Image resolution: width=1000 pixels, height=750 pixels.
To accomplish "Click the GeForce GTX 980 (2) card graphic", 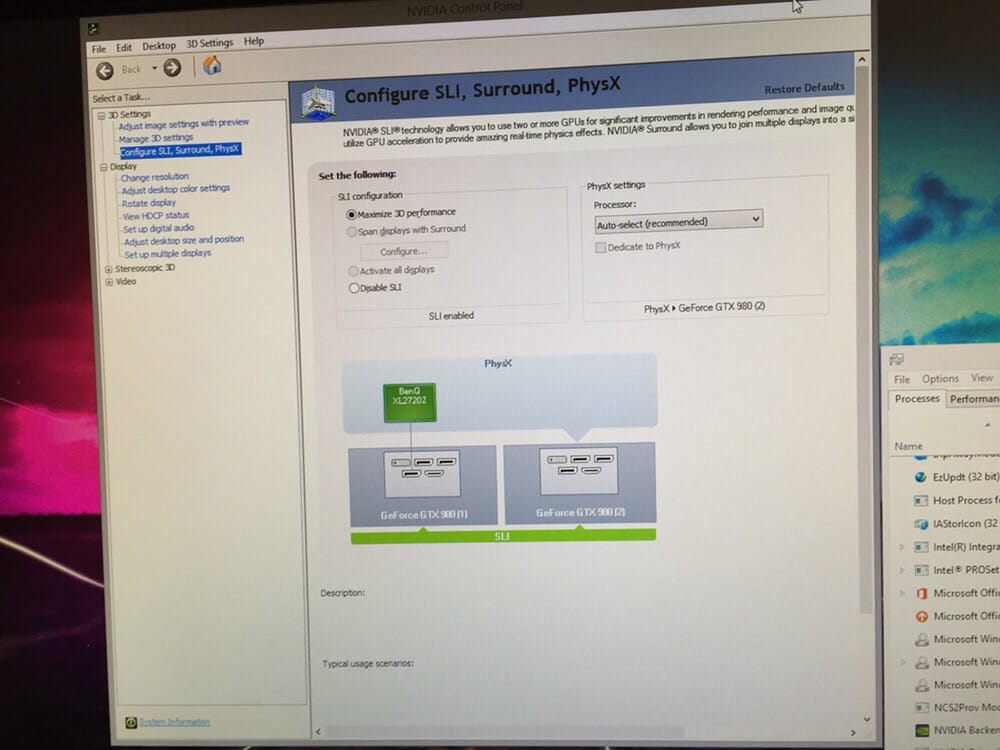I will [x=579, y=481].
